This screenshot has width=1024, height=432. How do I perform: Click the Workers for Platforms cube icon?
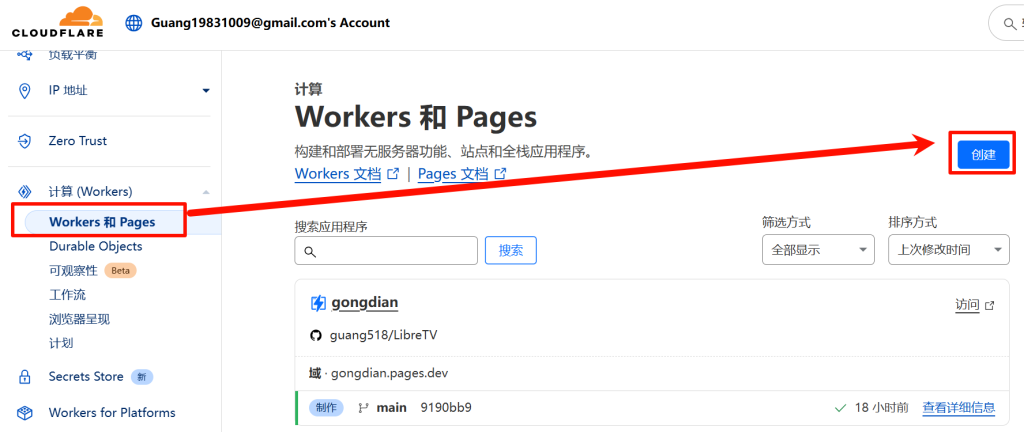(25, 412)
